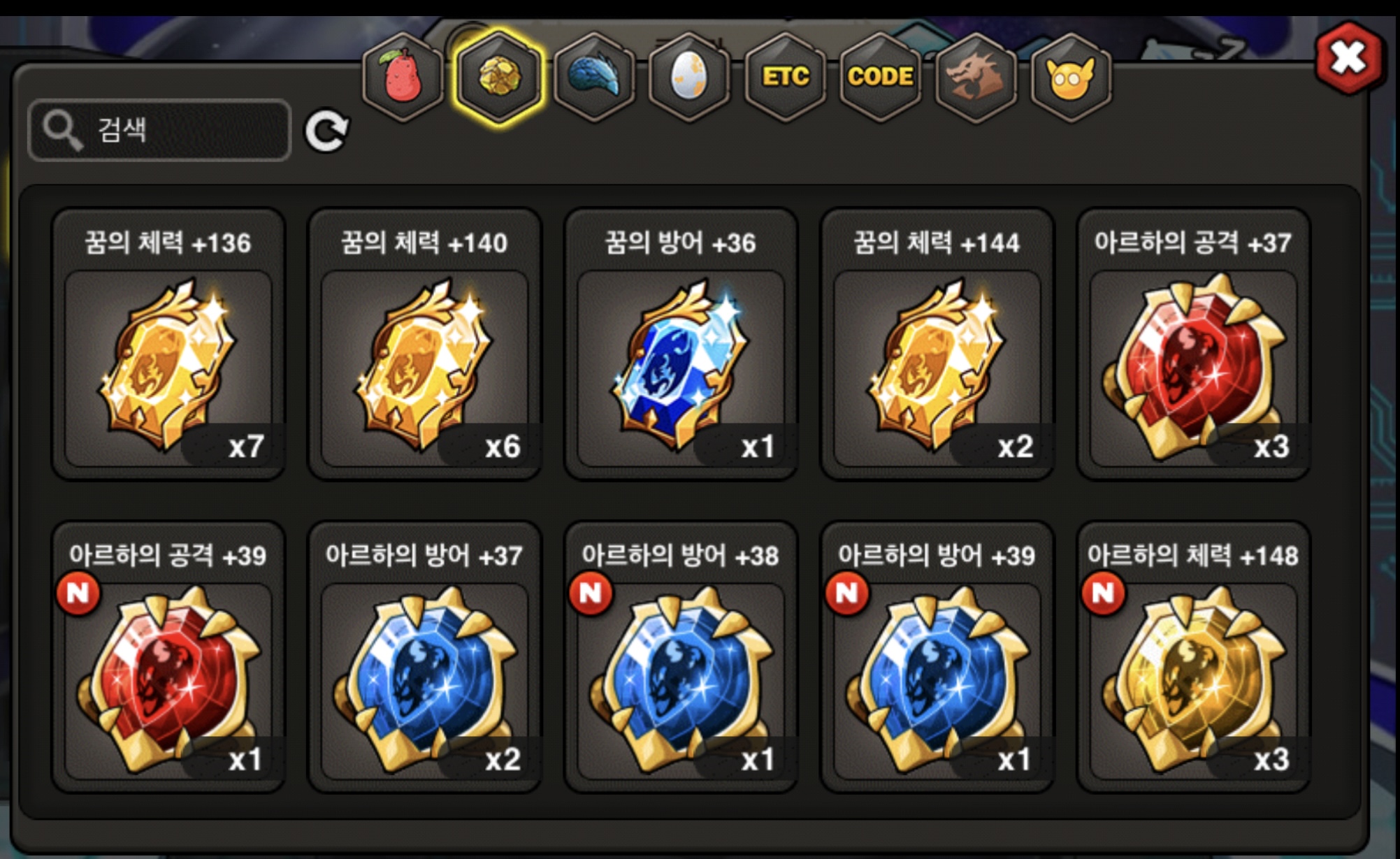
Task: Open the yellow horned mask tab
Action: click(1071, 78)
